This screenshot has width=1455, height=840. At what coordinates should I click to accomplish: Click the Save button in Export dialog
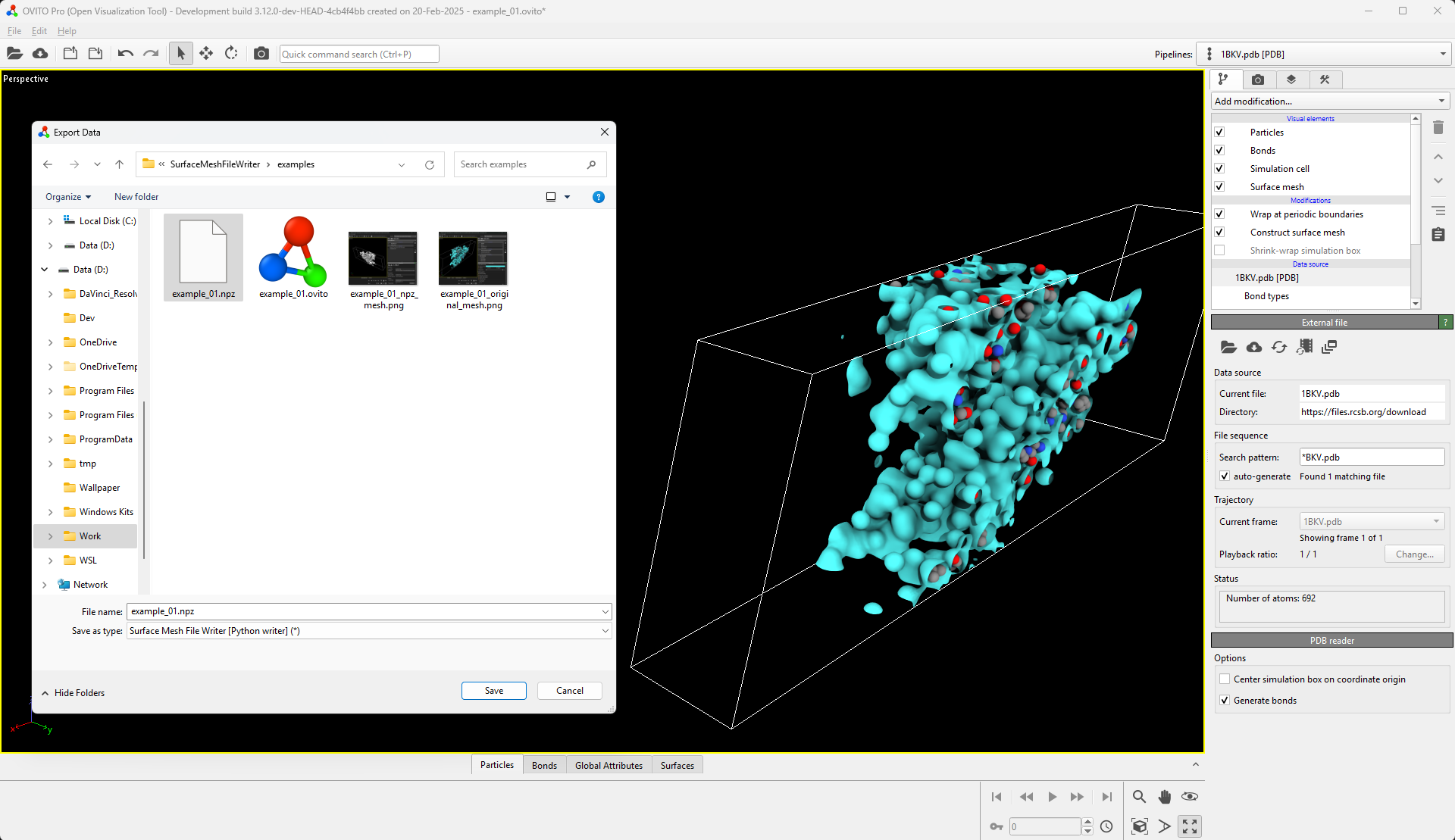pyautogui.click(x=493, y=691)
